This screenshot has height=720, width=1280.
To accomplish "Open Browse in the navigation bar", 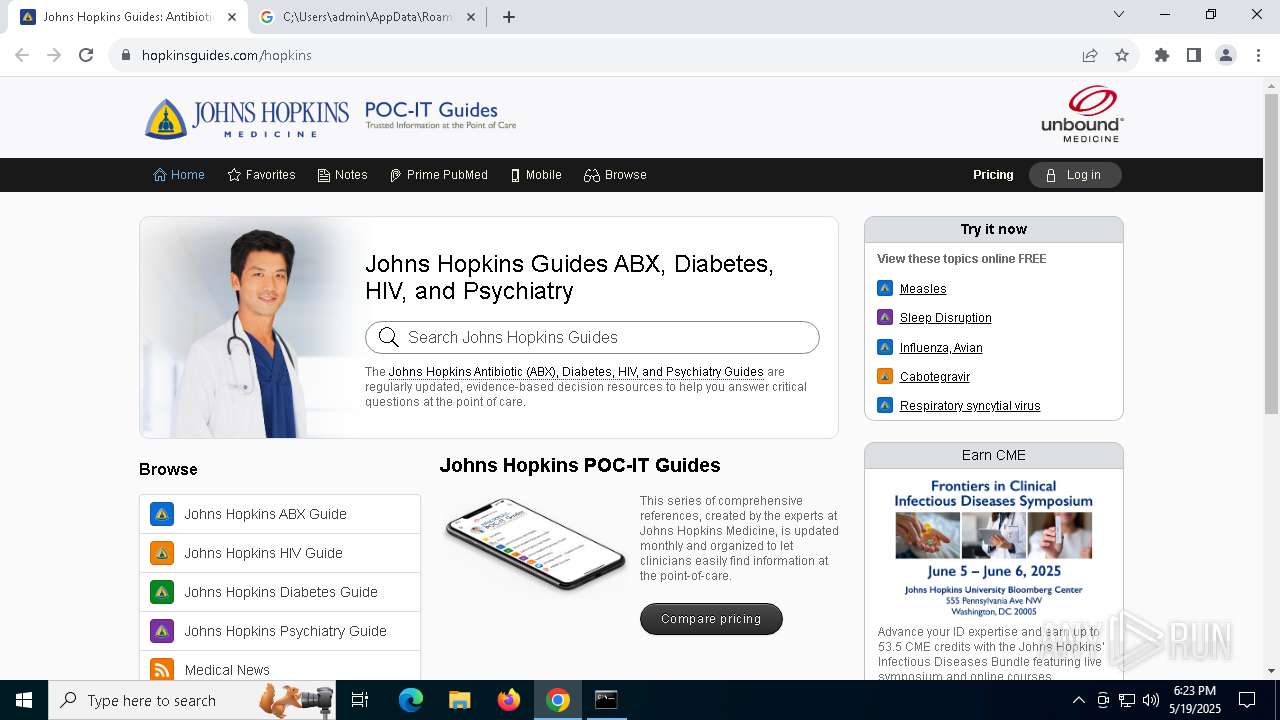I will 616,175.
